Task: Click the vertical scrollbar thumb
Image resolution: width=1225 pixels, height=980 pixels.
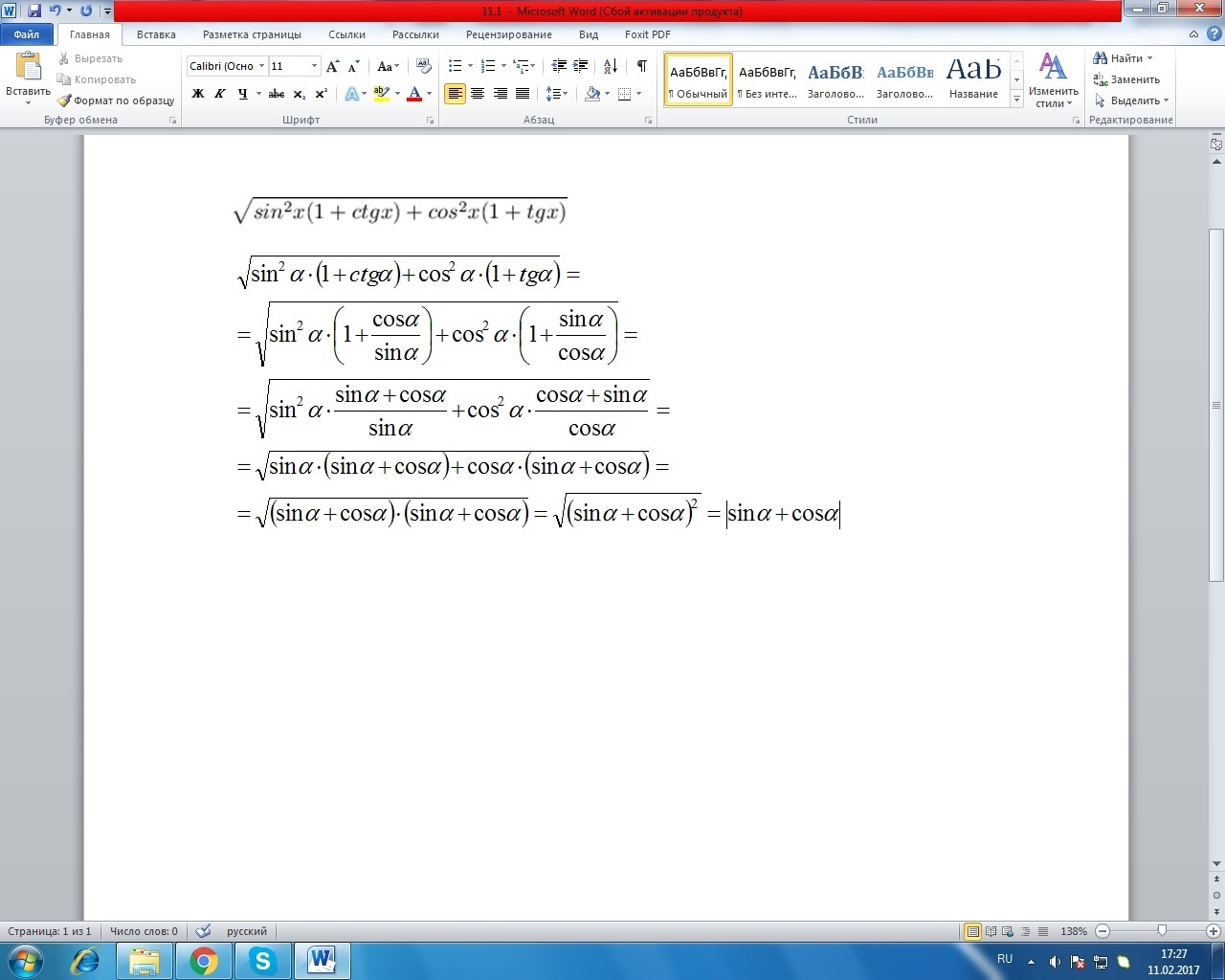Action: pyautogui.click(x=1216, y=404)
